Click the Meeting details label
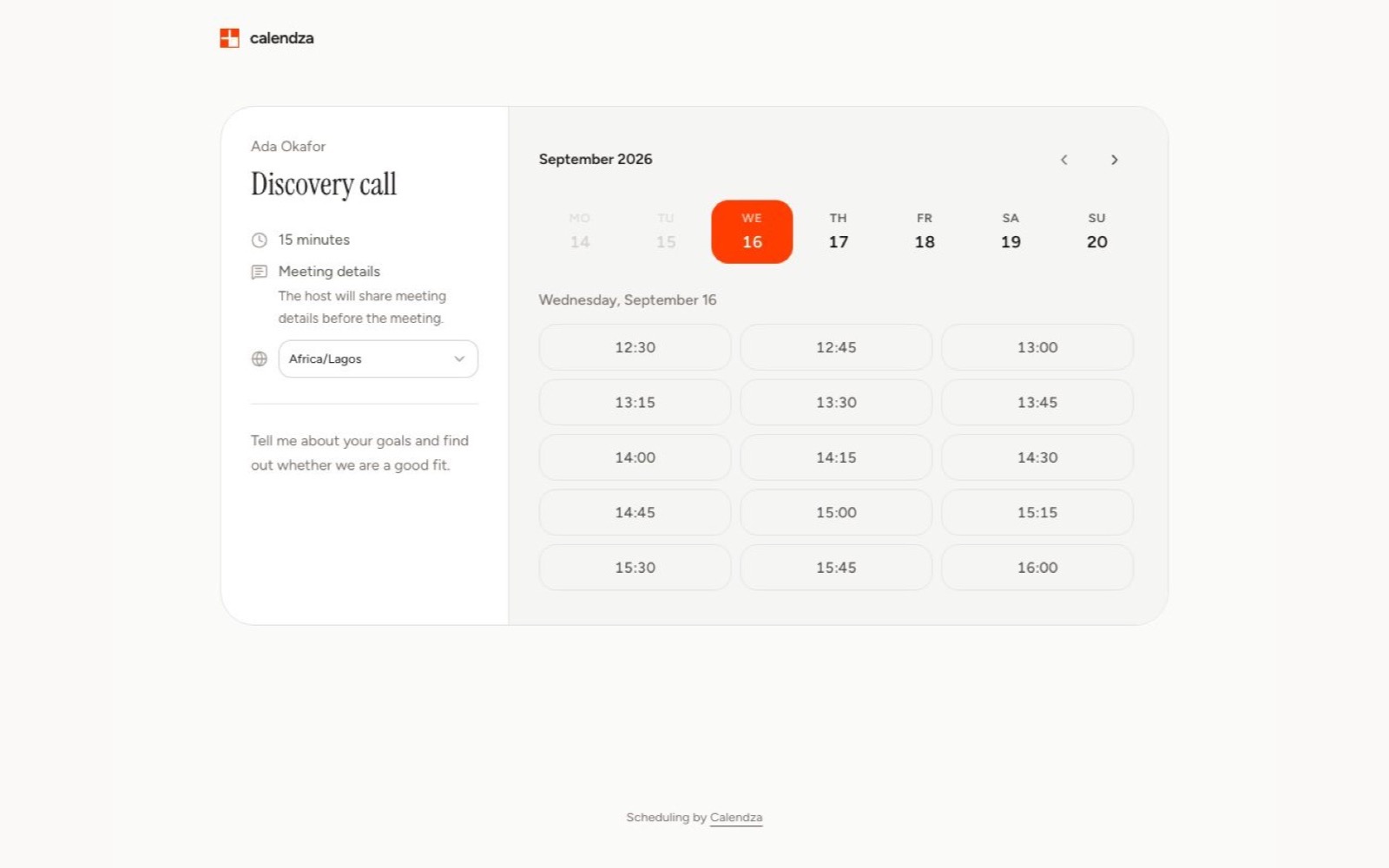Screen dimensions: 1389x868 329,272
